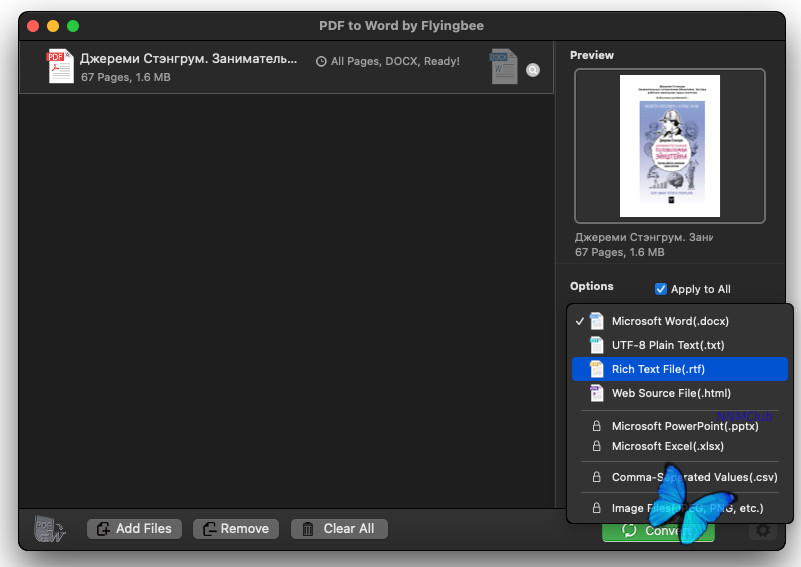This screenshot has width=801, height=567.
Task: Click the lock icon beside Microsoft Excel
Action: click(596, 446)
